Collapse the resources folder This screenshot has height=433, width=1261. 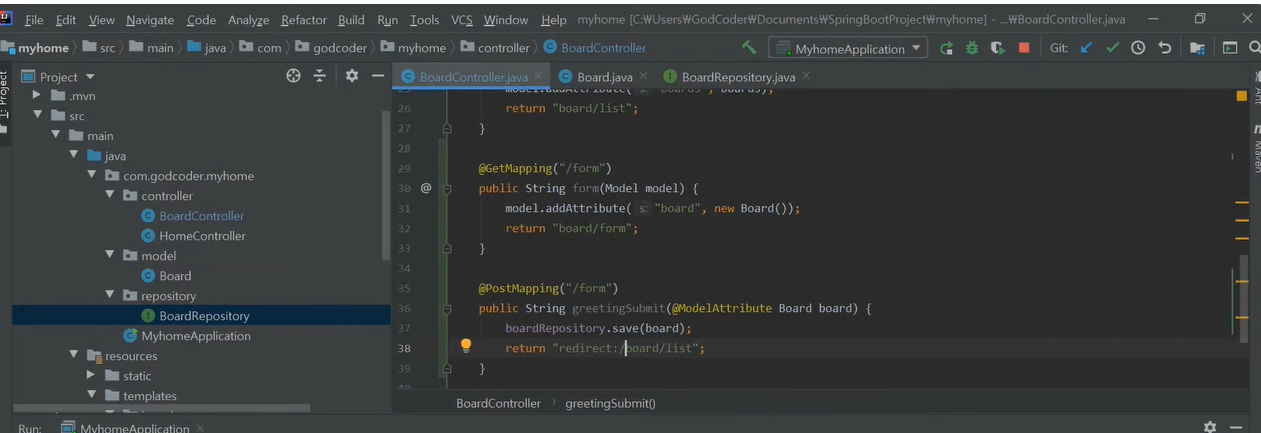click(x=73, y=356)
